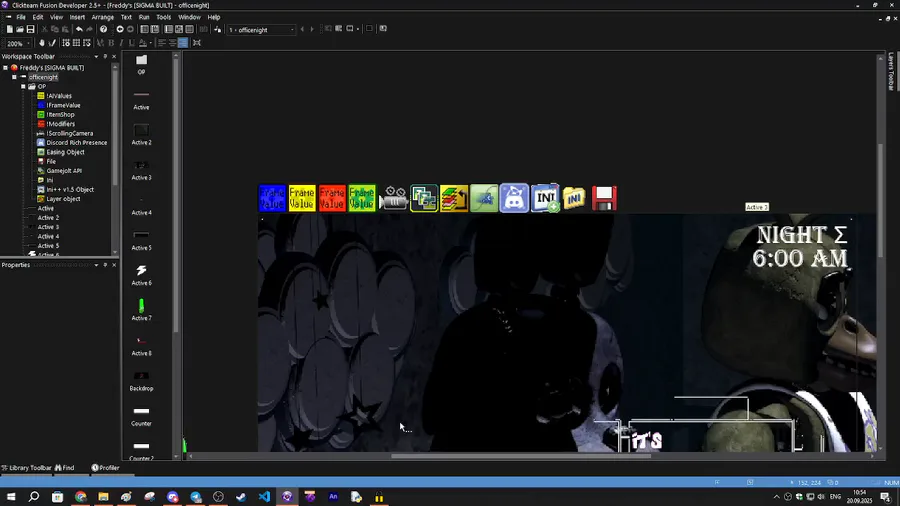Open Windows Start menu
900x506 pixels.
click(x=11, y=497)
